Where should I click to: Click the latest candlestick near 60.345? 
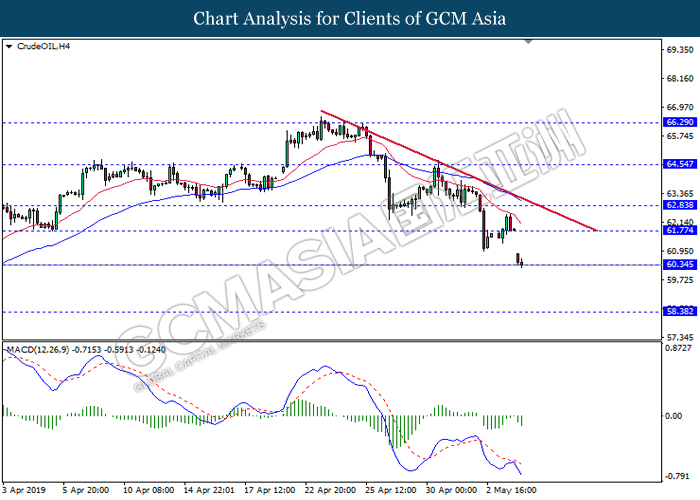(521, 263)
